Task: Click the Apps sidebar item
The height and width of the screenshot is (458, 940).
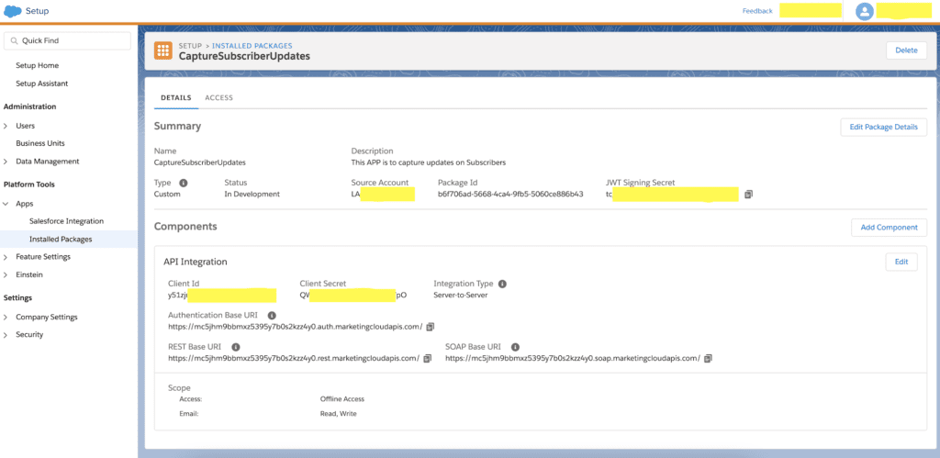Action: [x=25, y=204]
